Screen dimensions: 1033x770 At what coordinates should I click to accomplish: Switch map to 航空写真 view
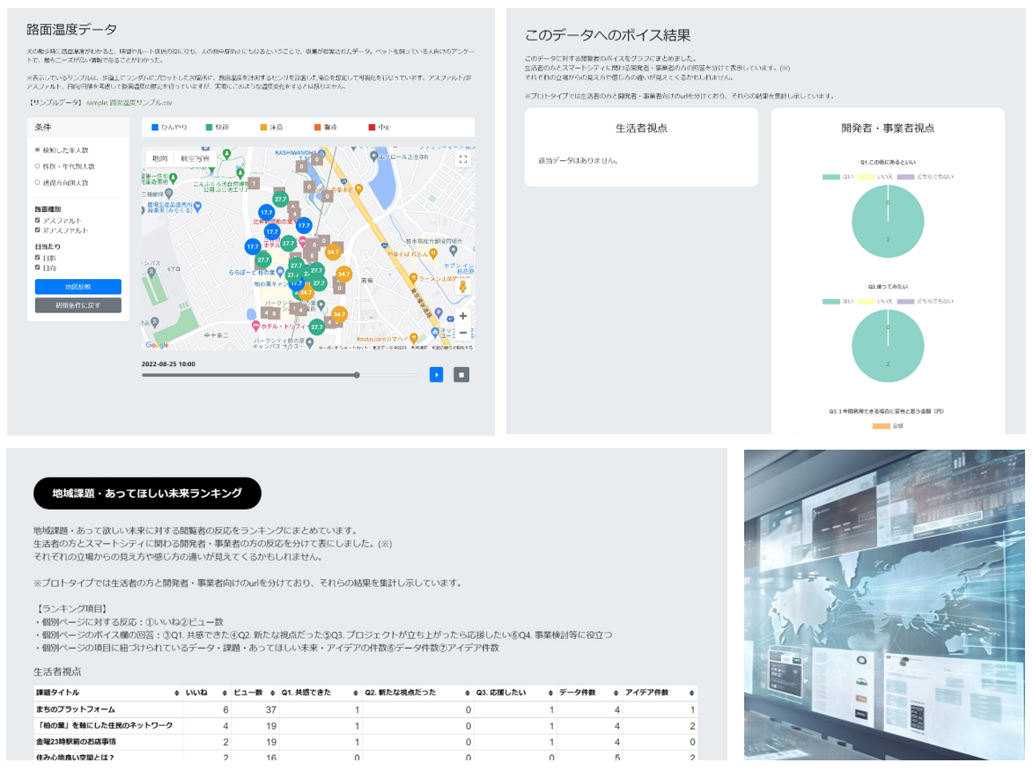(195, 159)
